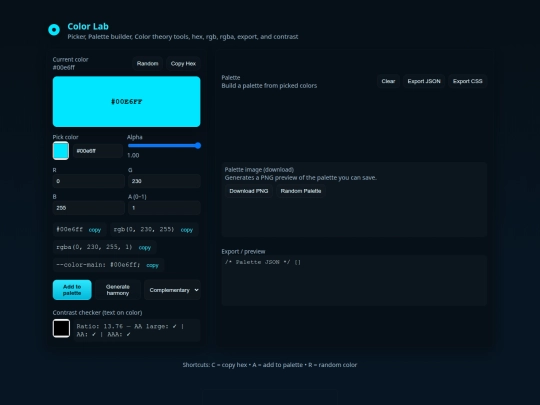Click the Download PNG button
The height and width of the screenshot is (405, 540).
click(249, 191)
